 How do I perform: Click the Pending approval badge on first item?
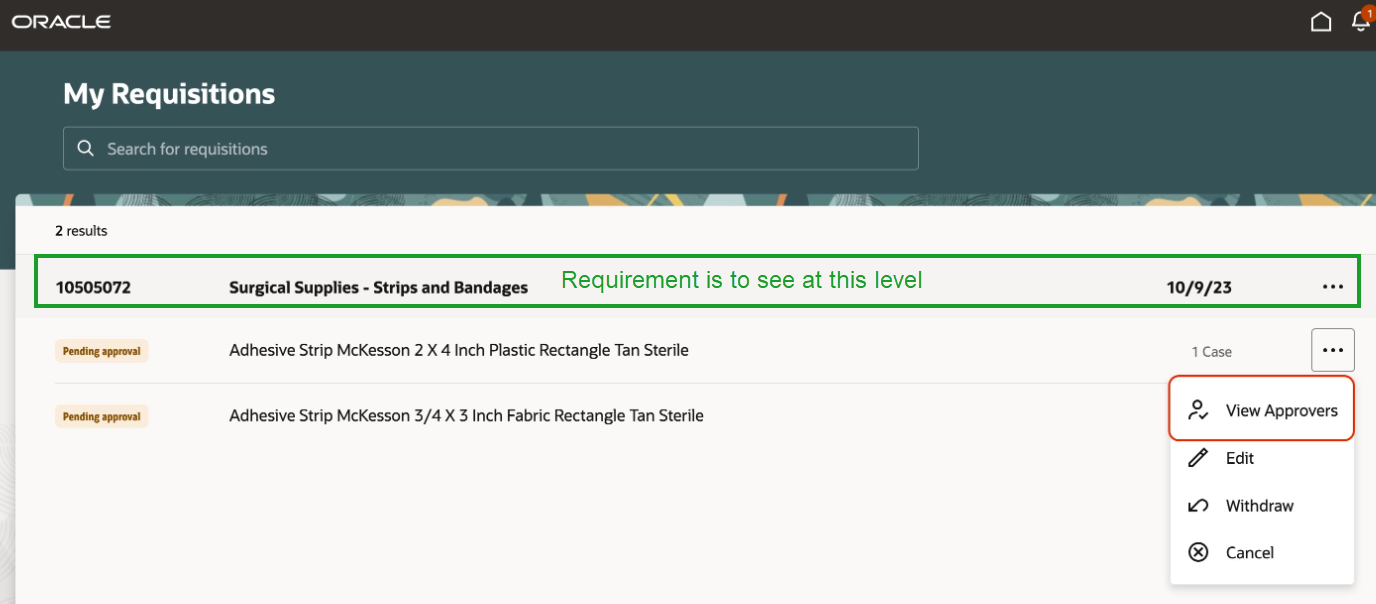101,350
